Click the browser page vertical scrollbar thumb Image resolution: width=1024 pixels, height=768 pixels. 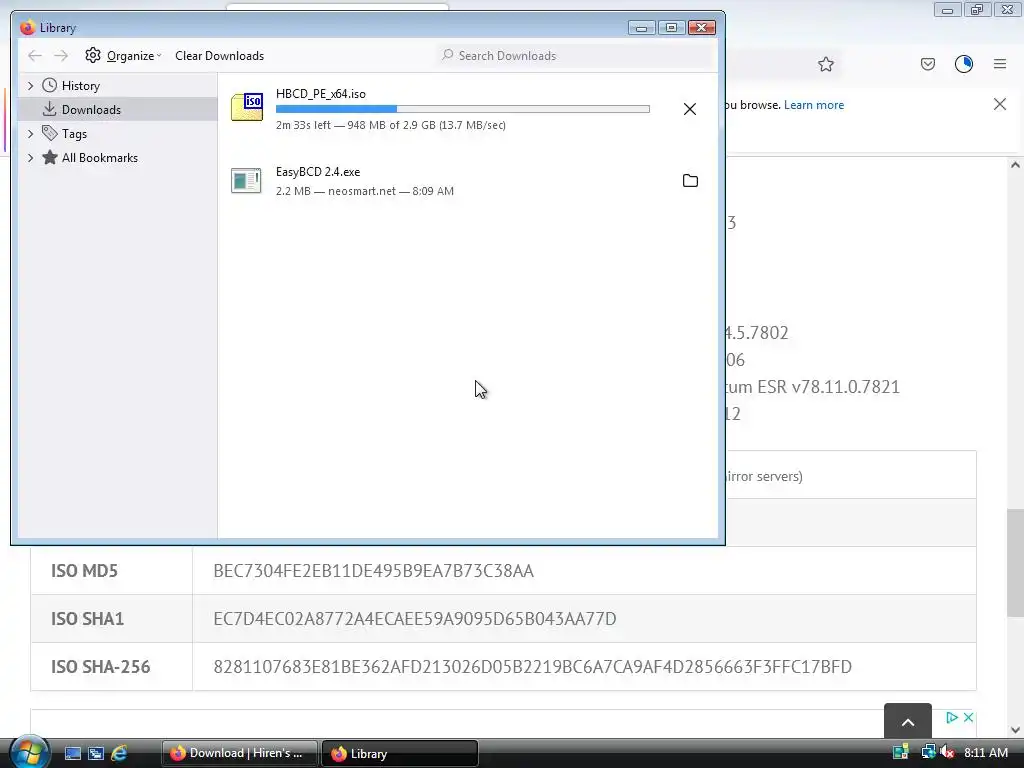tap(1015, 562)
